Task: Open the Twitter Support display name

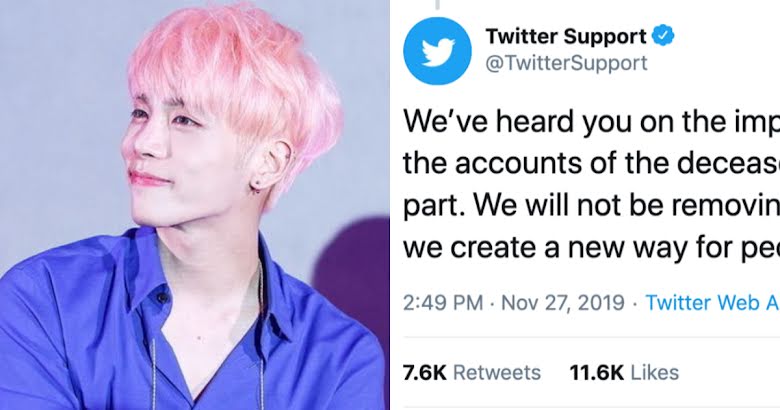Action: (566, 36)
